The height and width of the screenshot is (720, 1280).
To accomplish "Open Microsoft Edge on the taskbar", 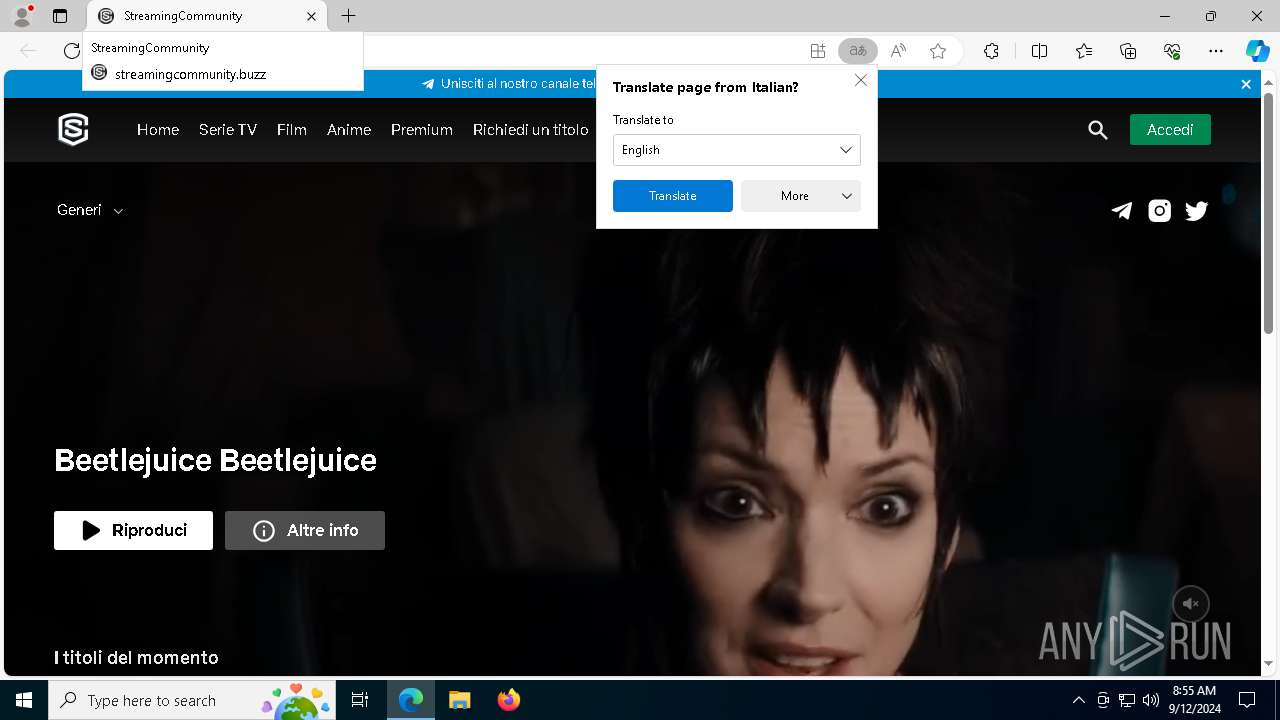I will 411,700.
